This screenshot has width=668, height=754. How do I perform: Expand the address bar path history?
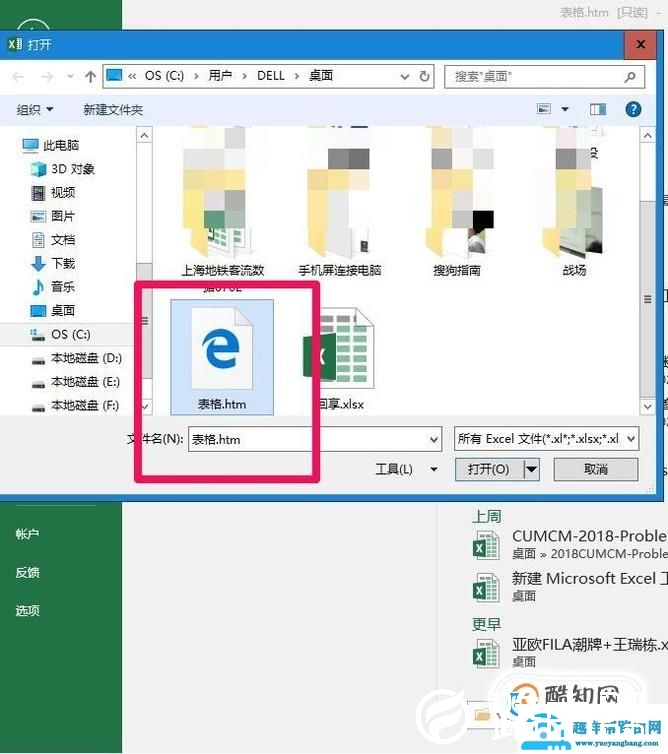click(x=405, y=76)
